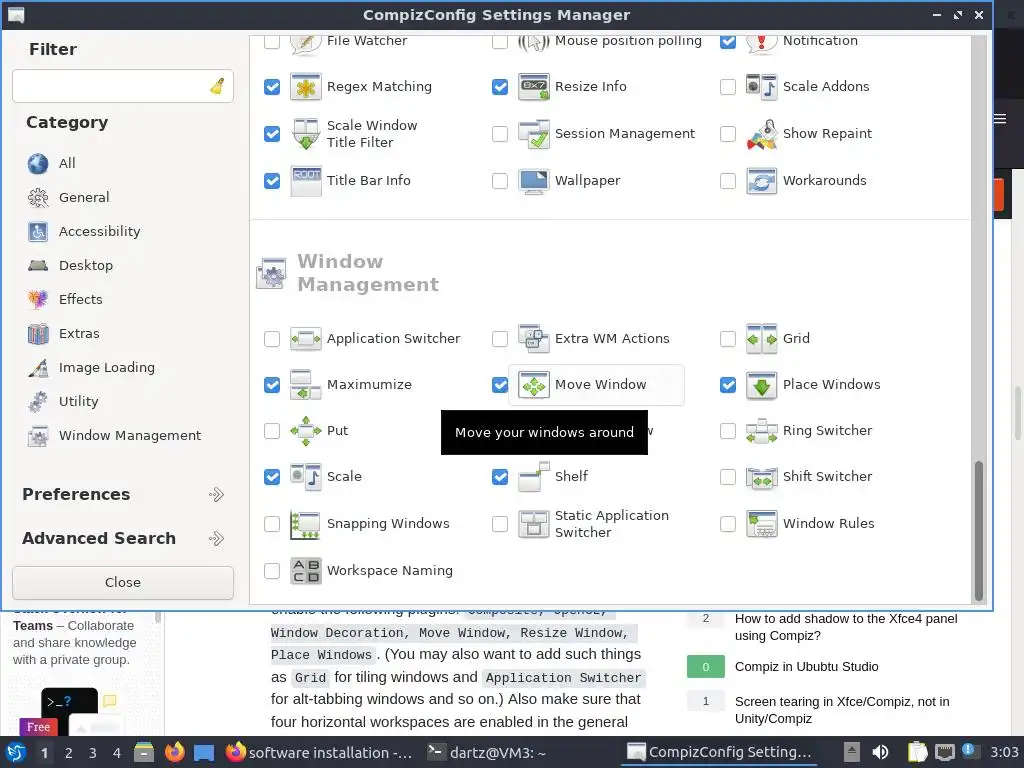Screen dimensions: 1024x768
Task: Open the Scale Addons plugin icon
Action: pyautogui.click(x=761, y=87)
